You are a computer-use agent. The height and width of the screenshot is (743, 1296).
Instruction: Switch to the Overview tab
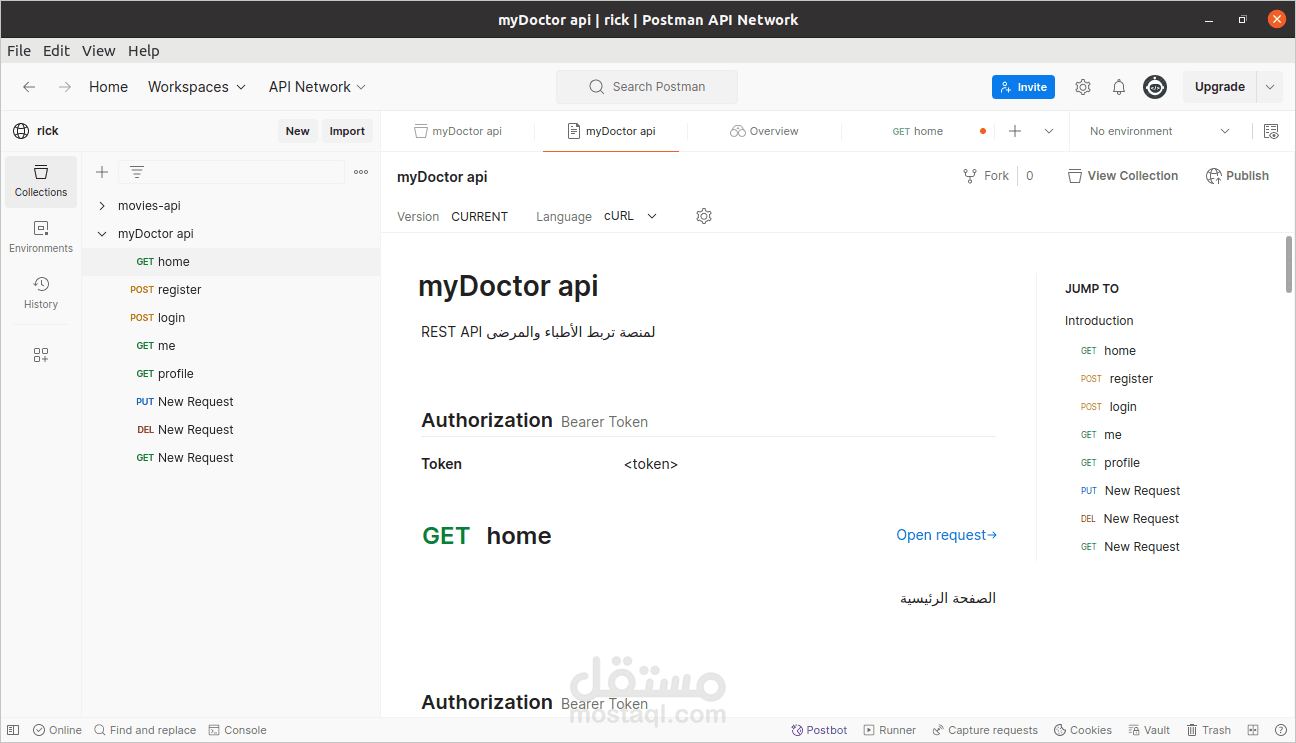[764, 131]
